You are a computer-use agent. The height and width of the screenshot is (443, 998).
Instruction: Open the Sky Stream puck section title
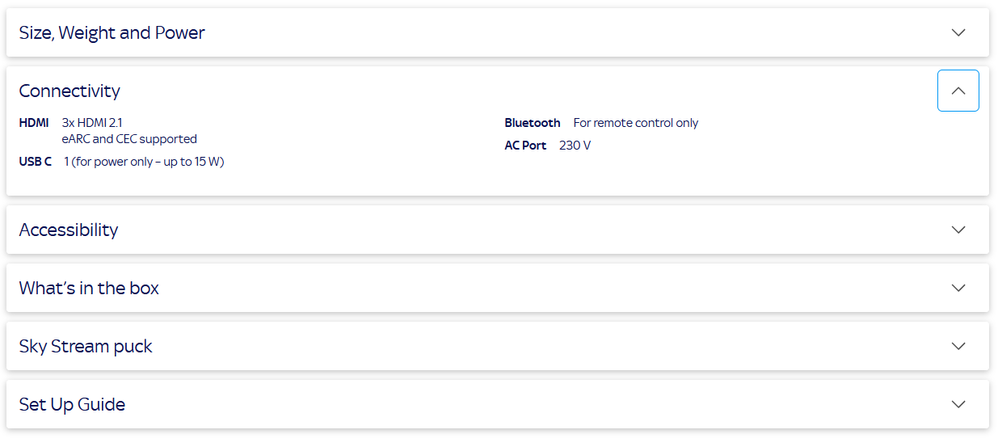pos(86,346)
